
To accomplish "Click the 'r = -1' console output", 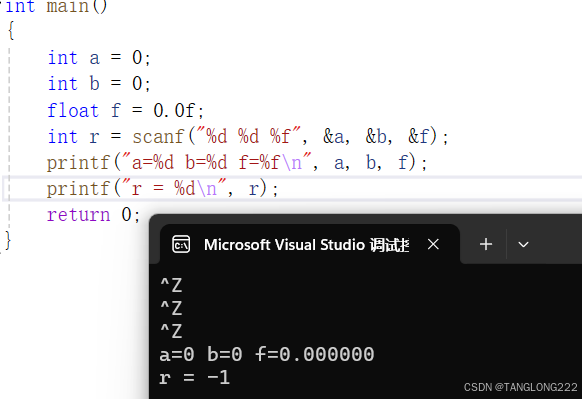I will pos(194,377).
